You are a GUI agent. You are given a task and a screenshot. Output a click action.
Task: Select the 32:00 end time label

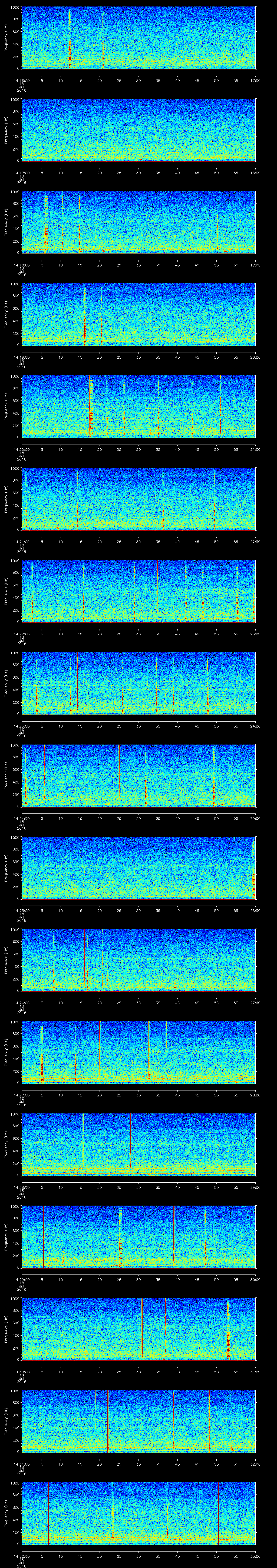click(256, 1464)
